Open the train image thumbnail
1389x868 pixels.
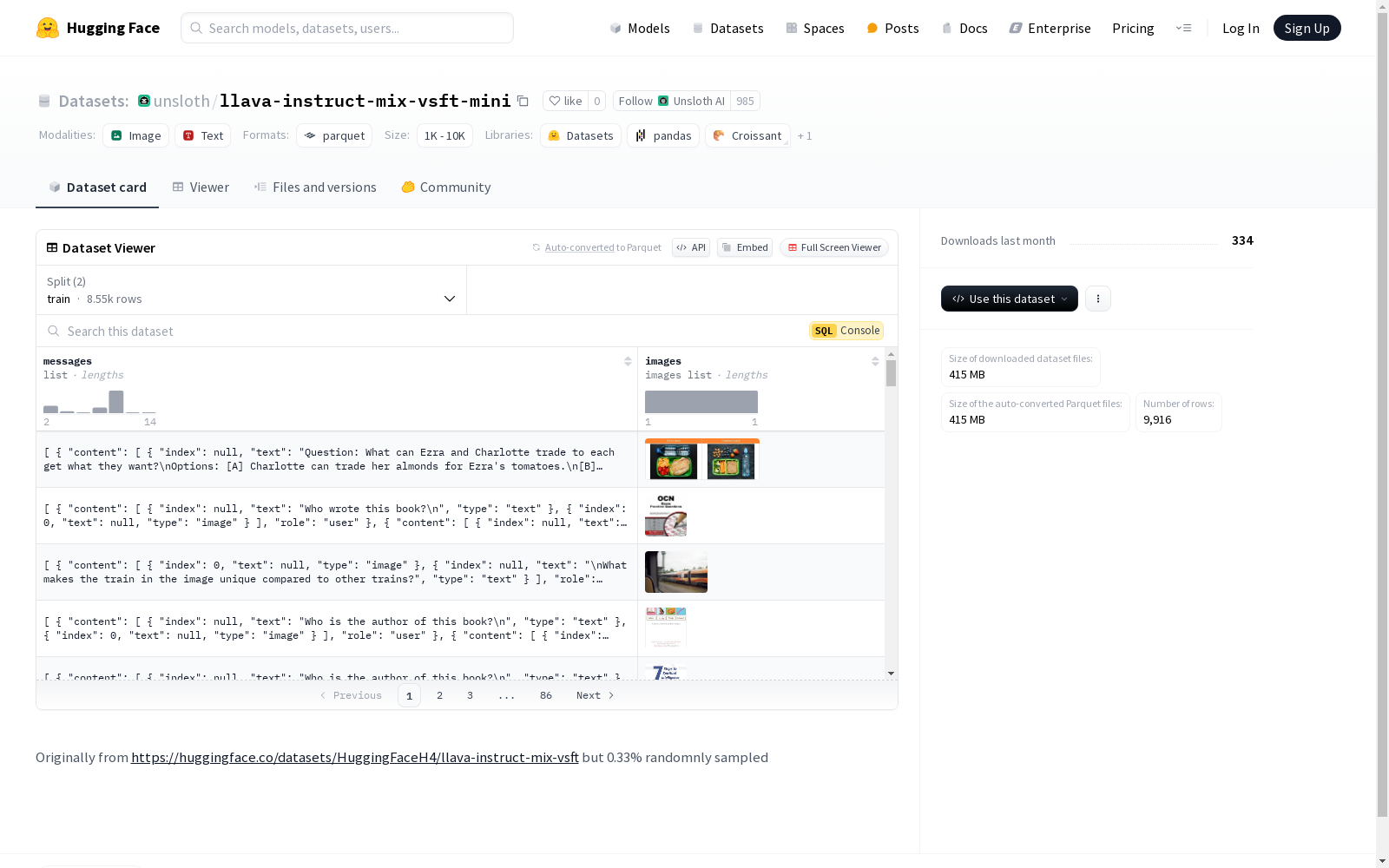[676, 572]
